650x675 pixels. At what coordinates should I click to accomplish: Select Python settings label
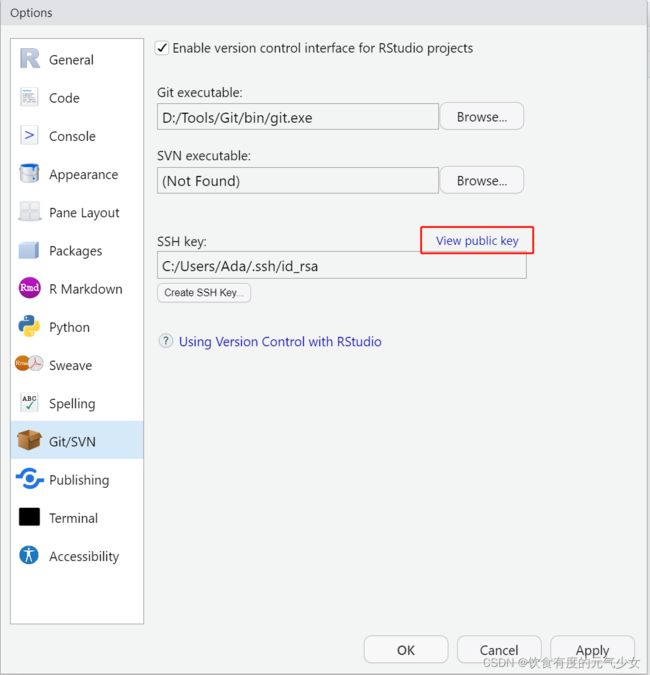[x=69, y=327]
